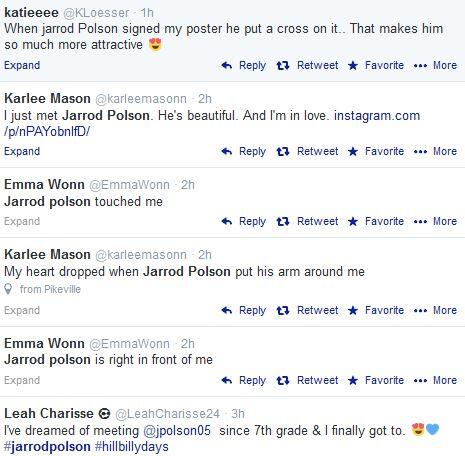Click the favorite star icon on katieeee's tweet
Image resolution: width=465 pixels, height=456 pixels.
(x=353, y=65)
